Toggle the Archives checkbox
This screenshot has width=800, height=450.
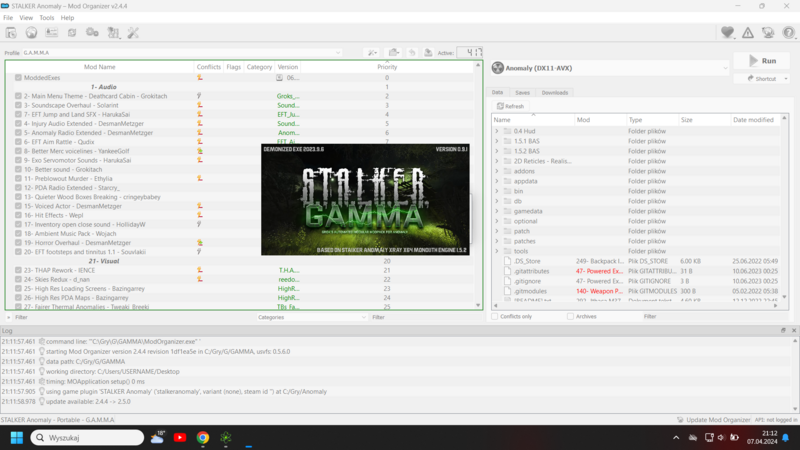570,317
